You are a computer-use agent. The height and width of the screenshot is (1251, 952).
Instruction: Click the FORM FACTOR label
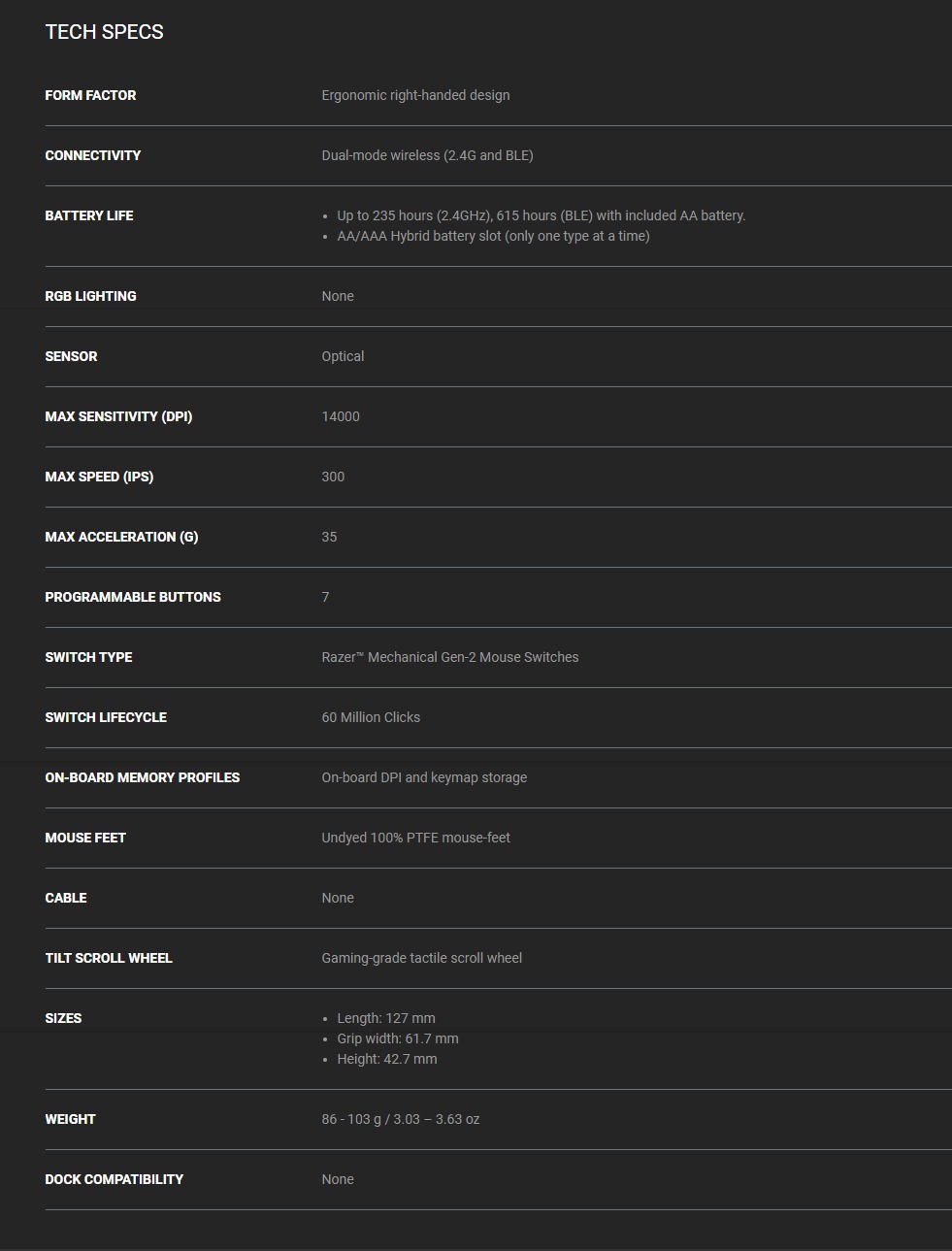click(x=90, y=95)
